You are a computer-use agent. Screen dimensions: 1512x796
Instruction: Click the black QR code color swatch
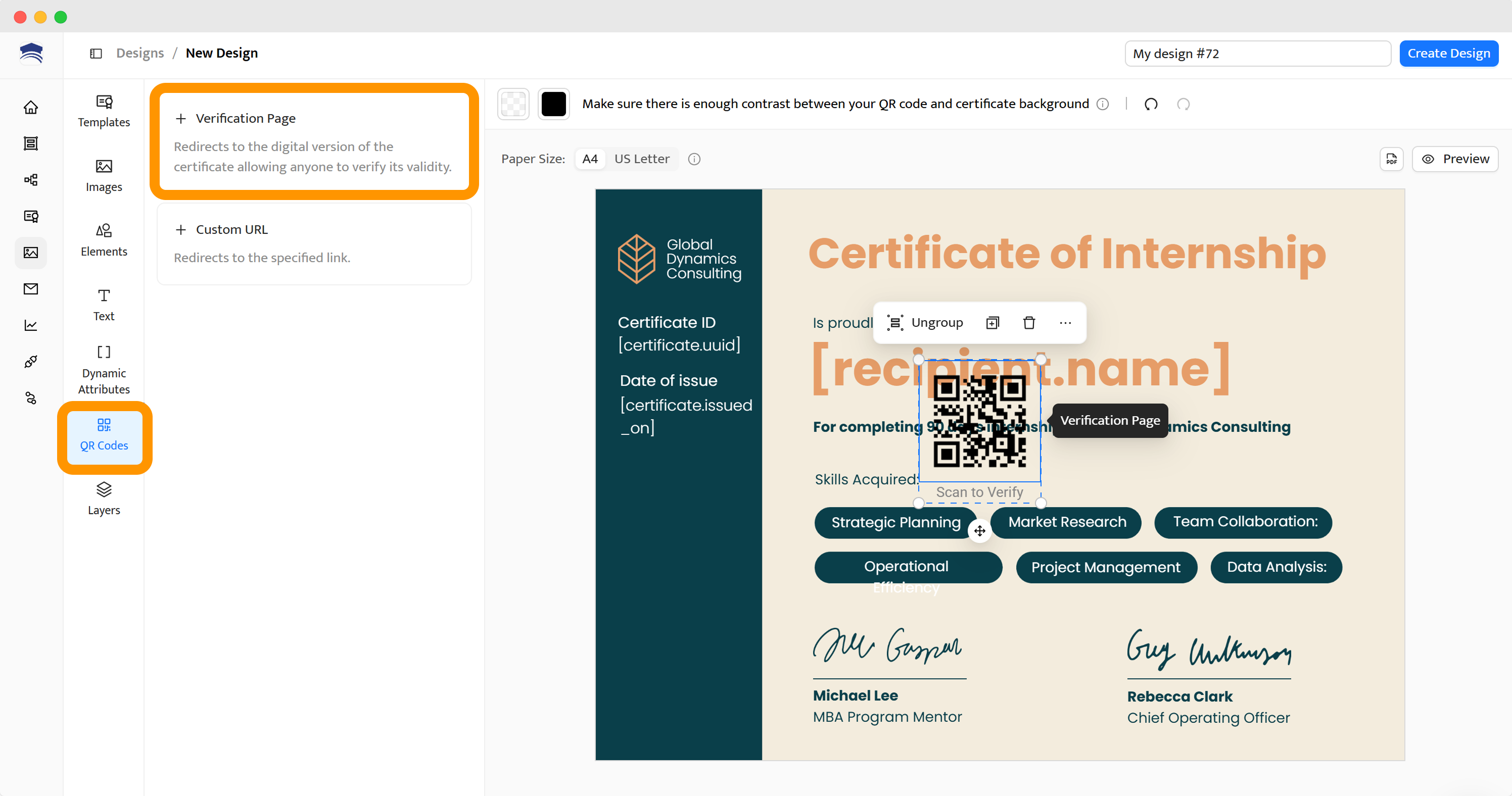point(553,104)
